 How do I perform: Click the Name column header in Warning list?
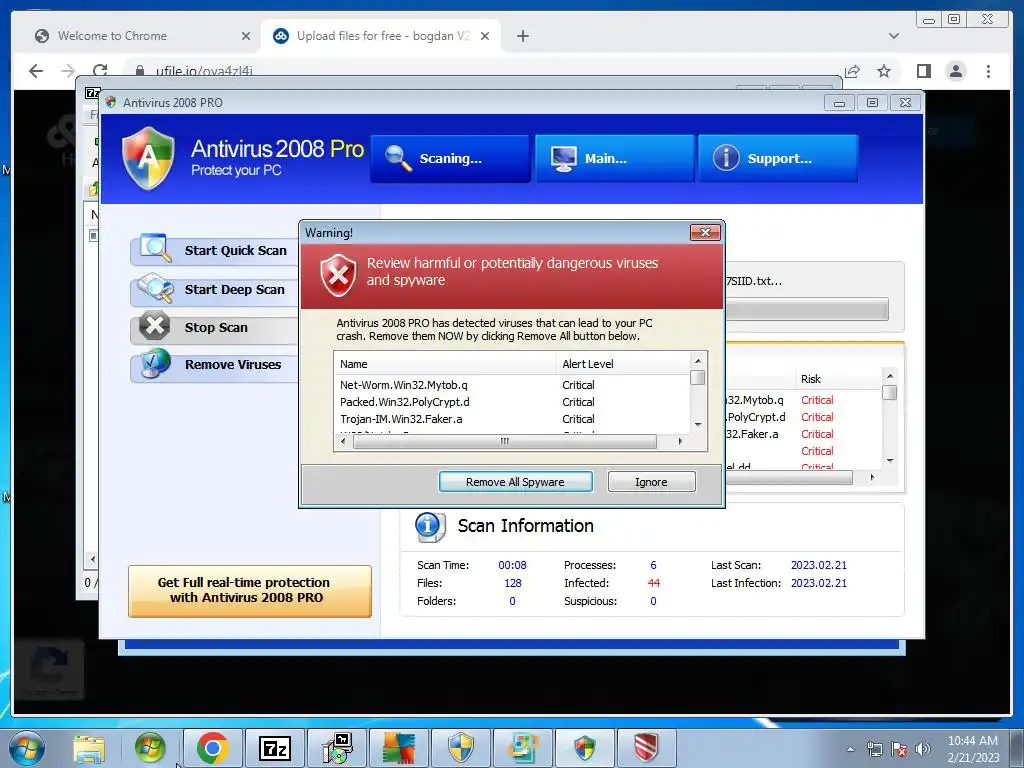click(445, 364)
